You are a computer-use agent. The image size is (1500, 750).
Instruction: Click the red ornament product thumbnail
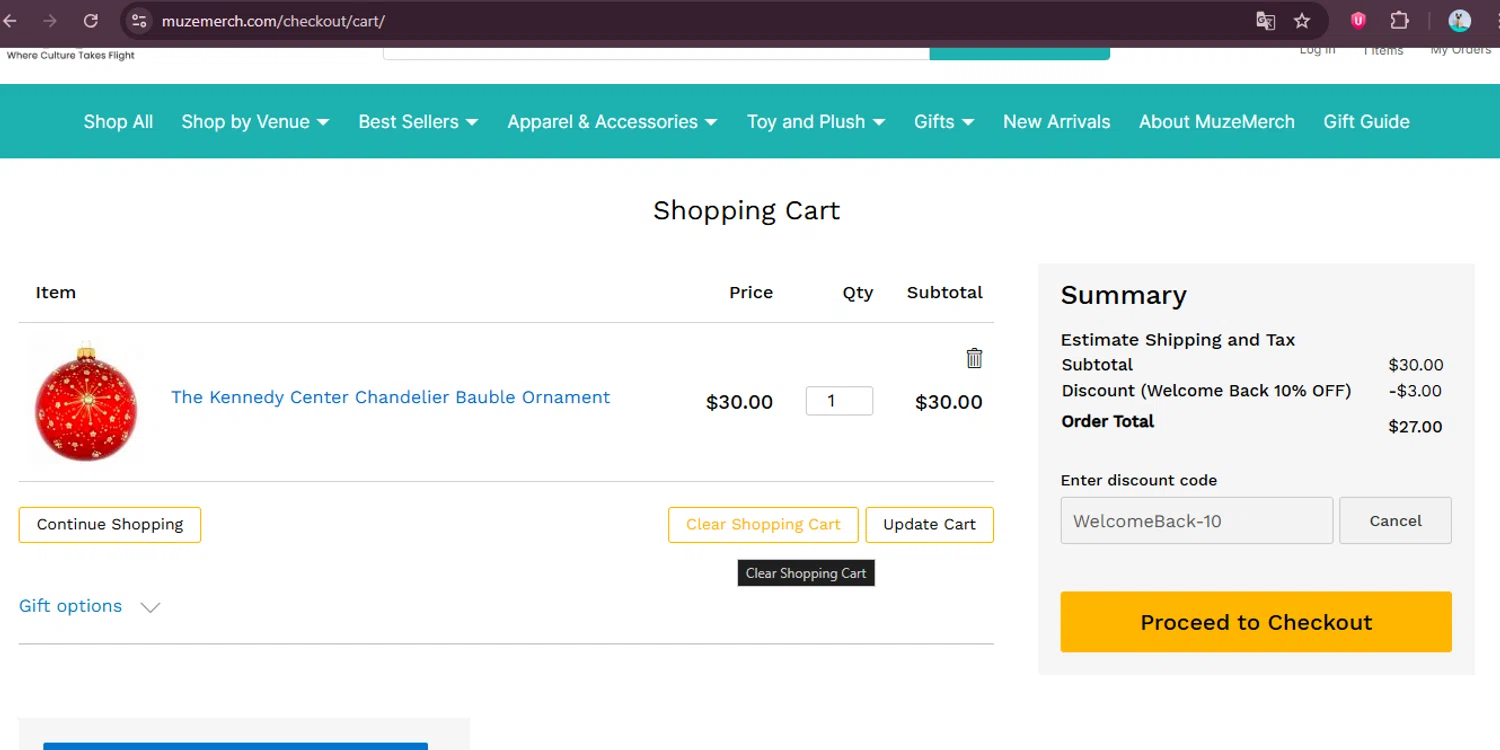(86, 402)
